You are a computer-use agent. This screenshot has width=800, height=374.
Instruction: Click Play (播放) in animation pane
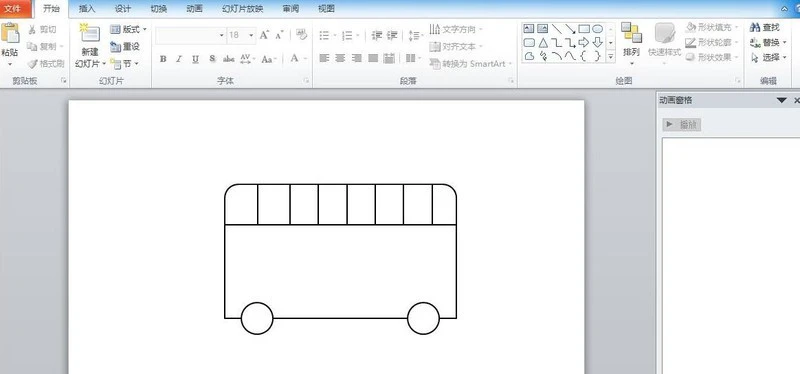[x=682, y=124]
